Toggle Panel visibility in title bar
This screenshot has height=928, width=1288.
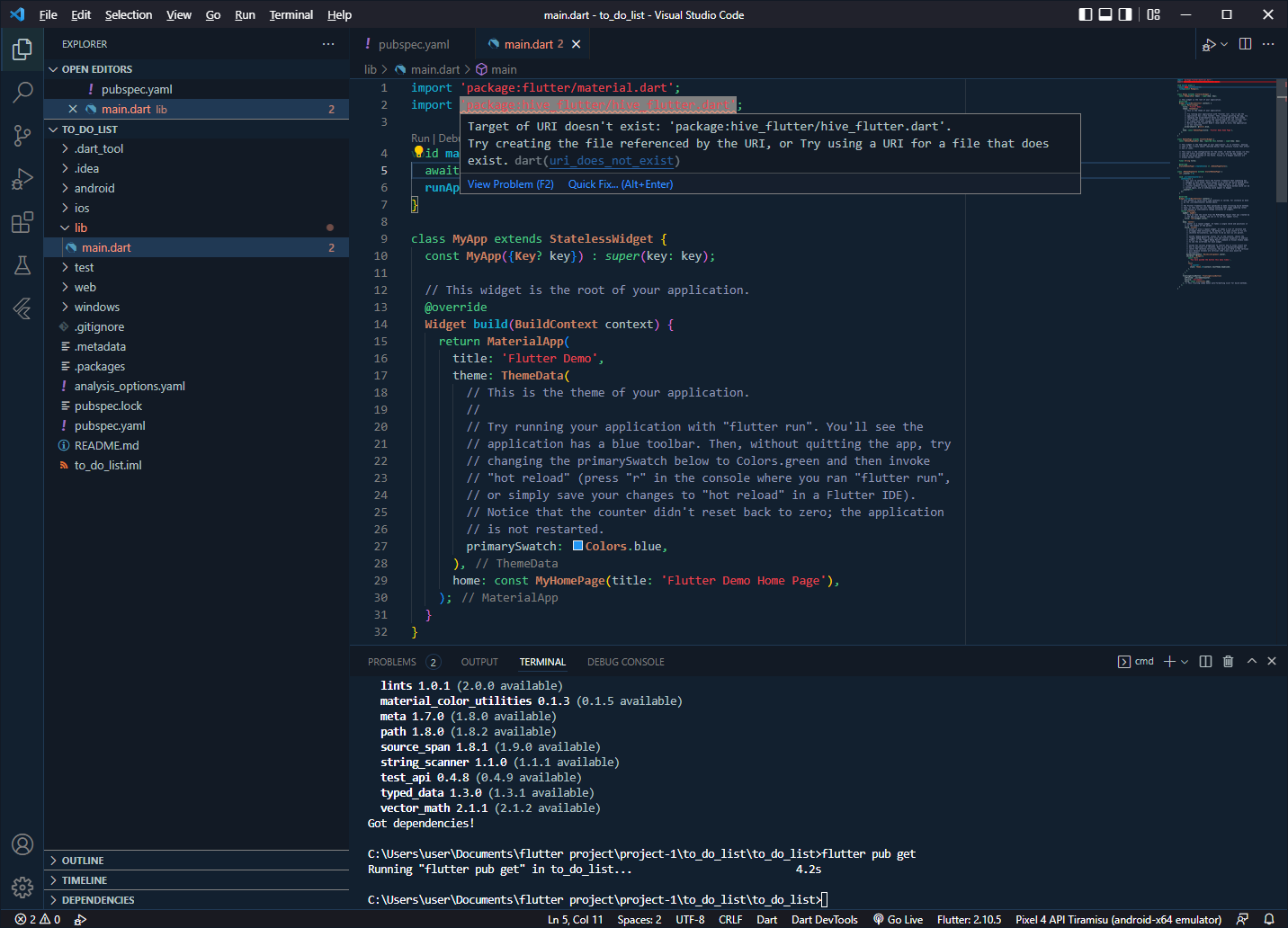[1105, 14]
